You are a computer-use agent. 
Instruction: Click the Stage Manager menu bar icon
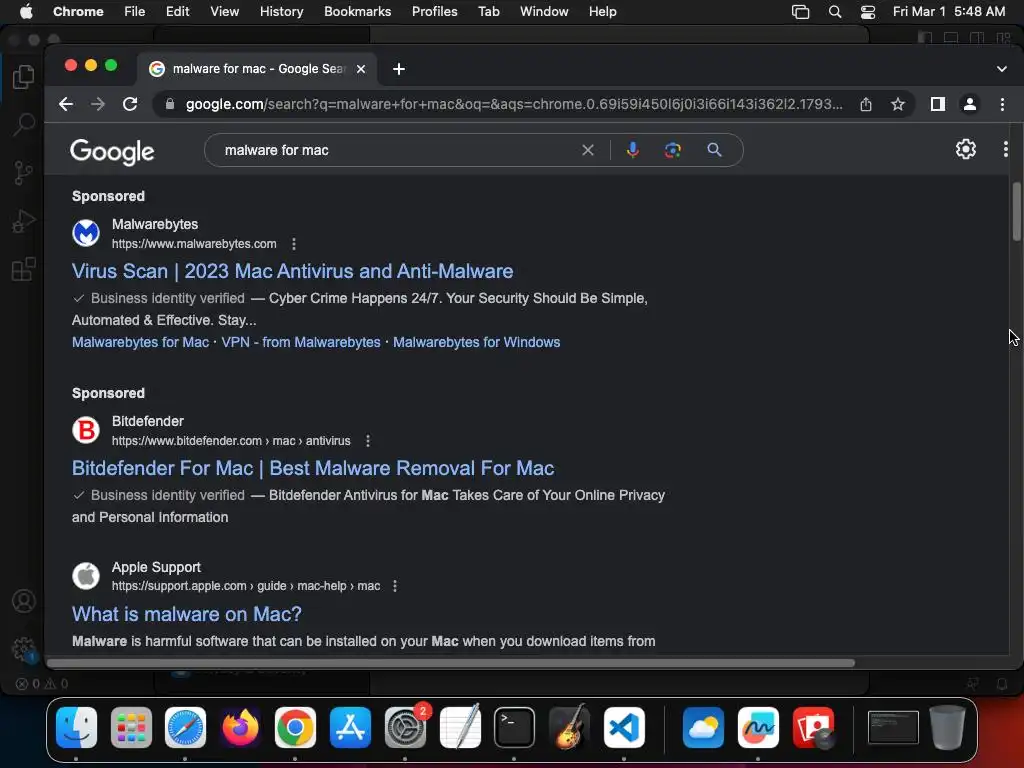tap(800, 12)
